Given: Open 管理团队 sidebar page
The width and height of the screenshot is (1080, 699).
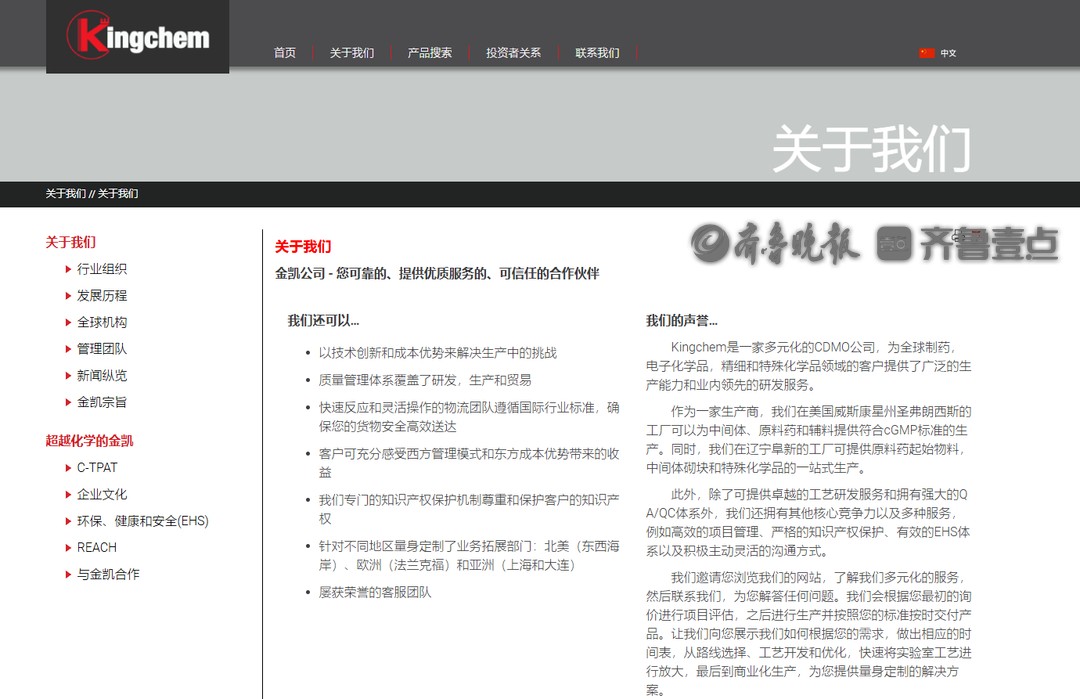Looking at the screenshot, I should pyautogui.click(x=102, y=349).
